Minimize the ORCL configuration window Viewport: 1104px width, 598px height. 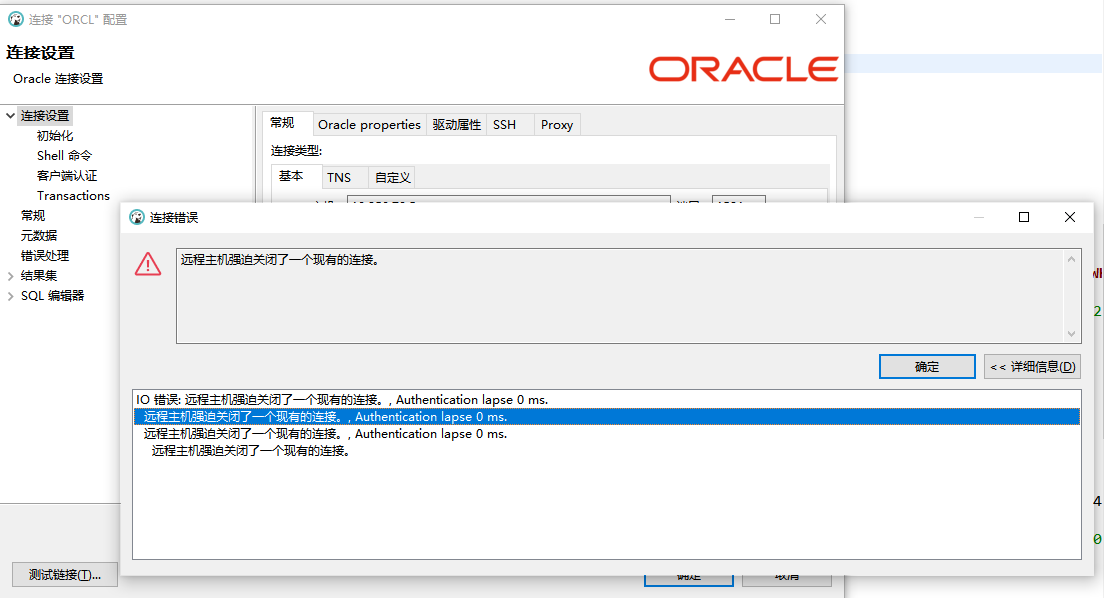coord(730,19)
